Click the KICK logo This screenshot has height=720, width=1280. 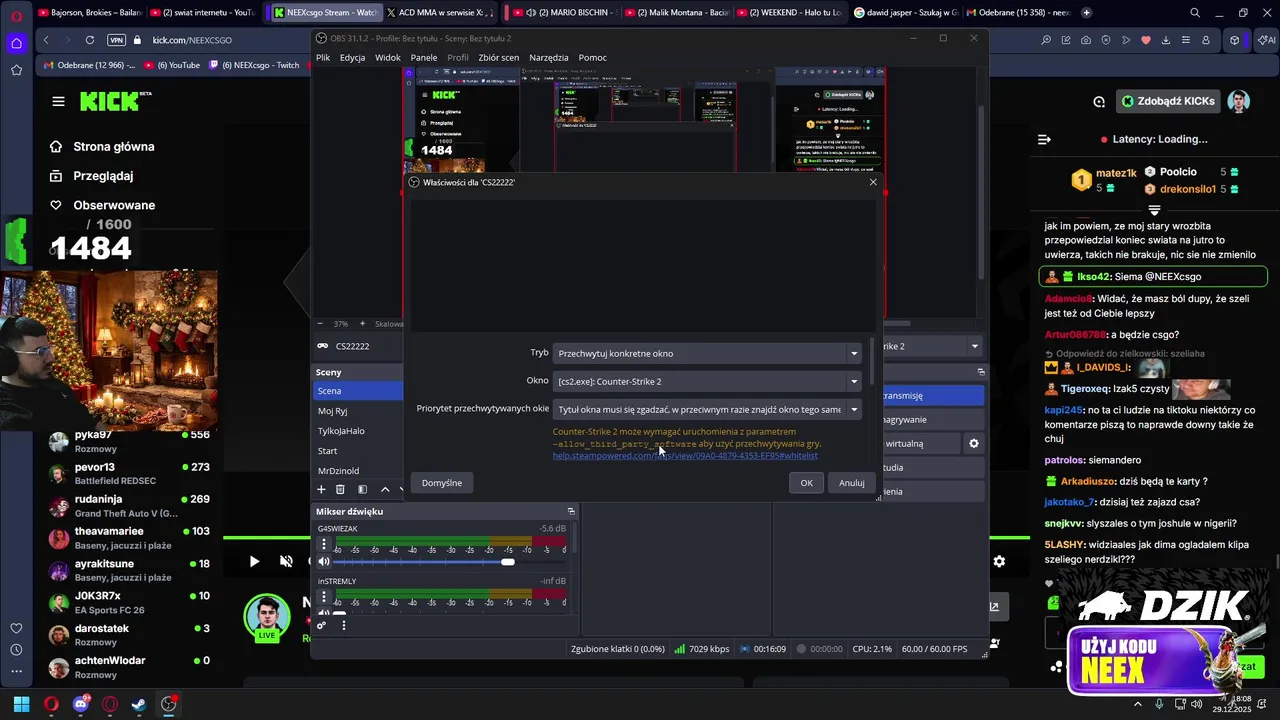[115, 101]
